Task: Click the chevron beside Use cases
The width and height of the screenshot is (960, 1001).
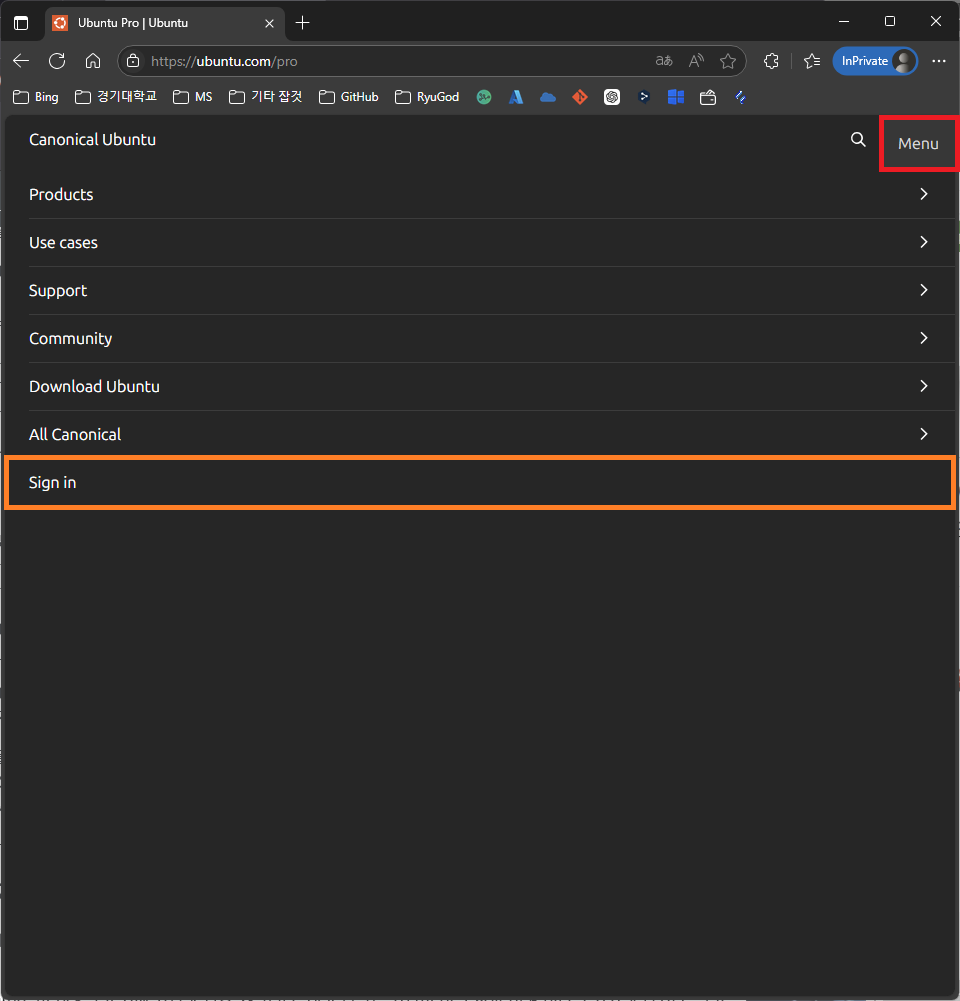Action: click(x=924, y=242)
